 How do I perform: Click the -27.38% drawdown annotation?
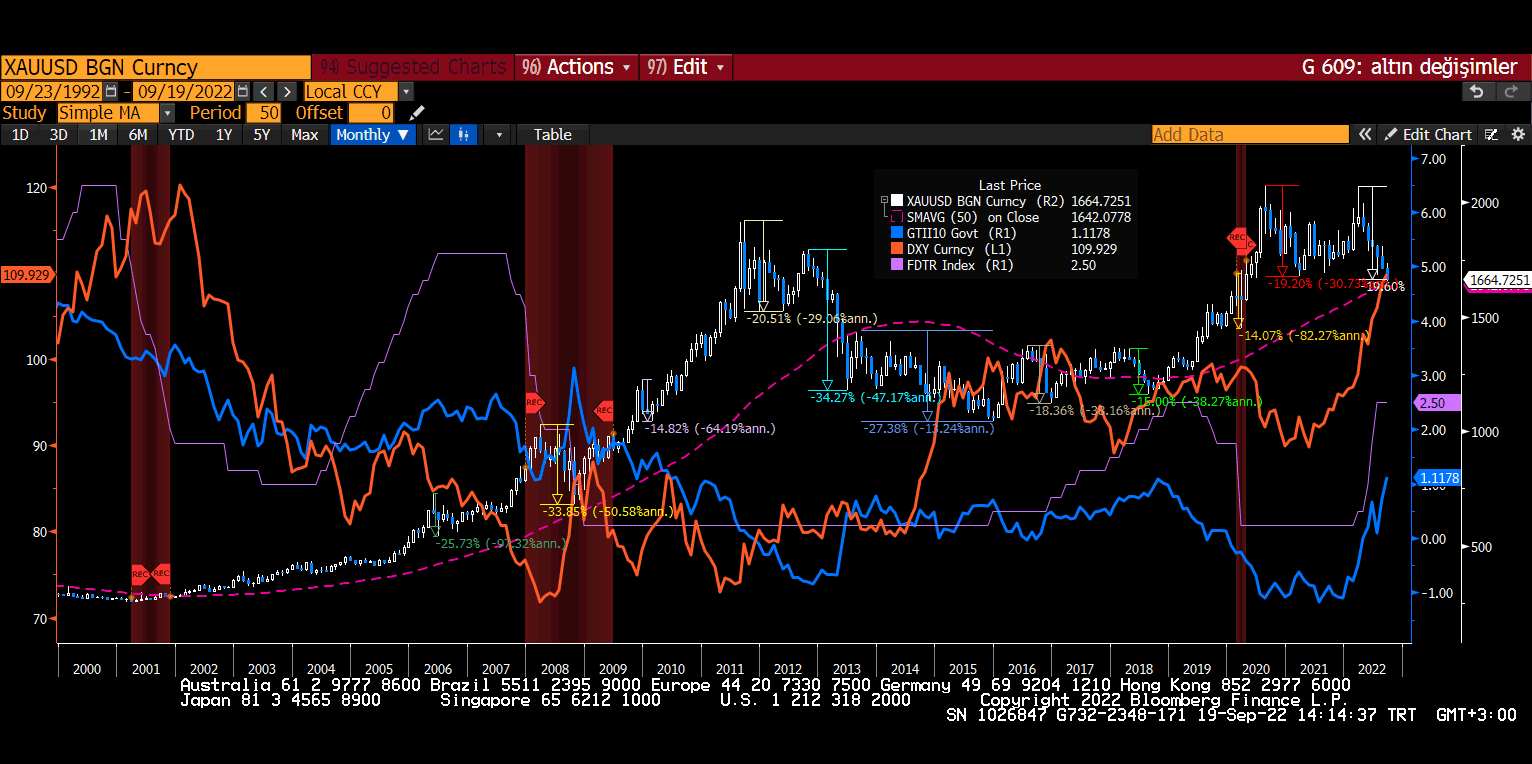[x=929, y=428]
